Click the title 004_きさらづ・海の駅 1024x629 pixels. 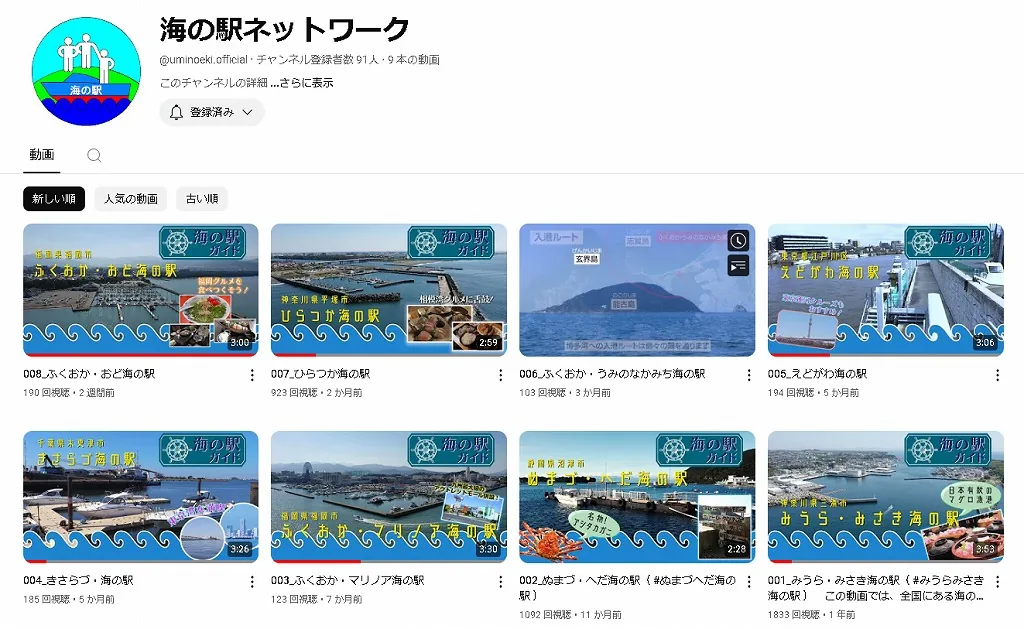click(78, 581)
